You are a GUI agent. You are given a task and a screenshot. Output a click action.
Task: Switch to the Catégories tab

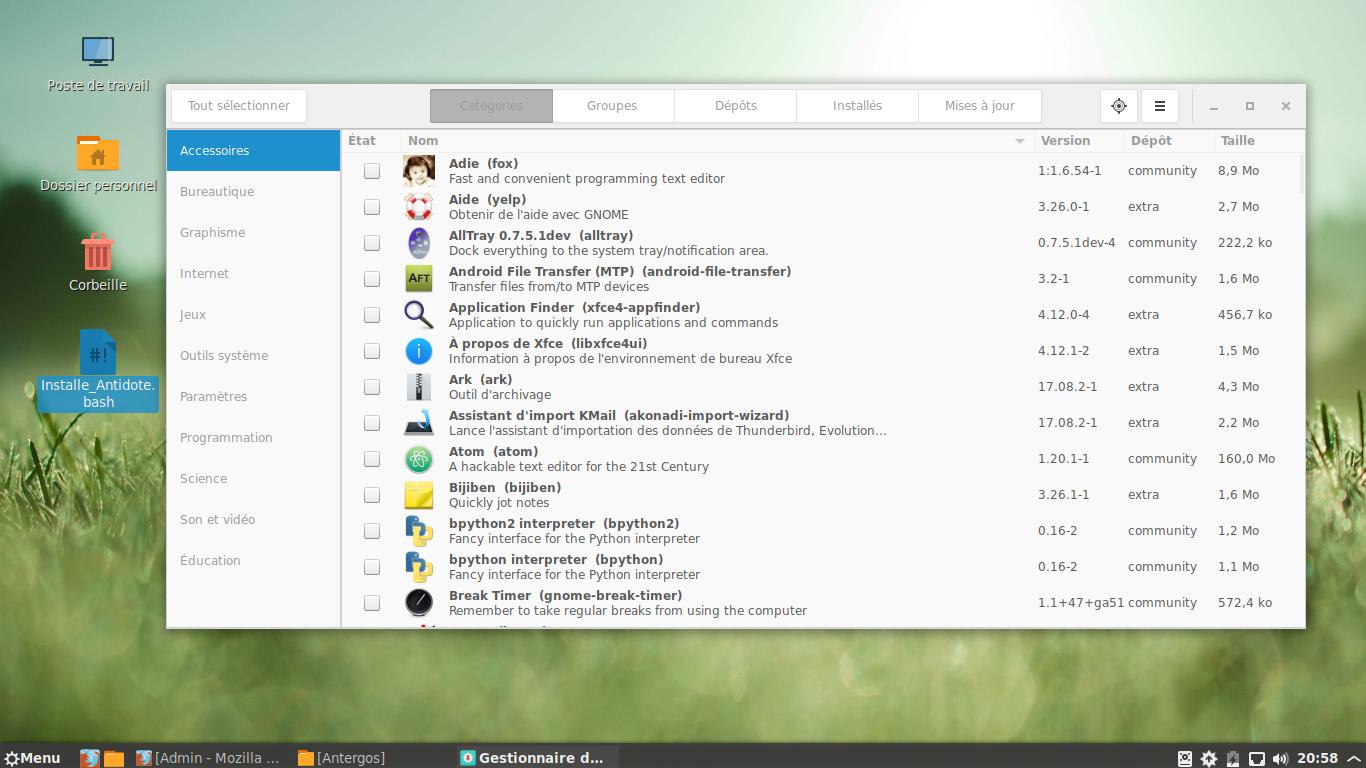[x=491, y=106]
